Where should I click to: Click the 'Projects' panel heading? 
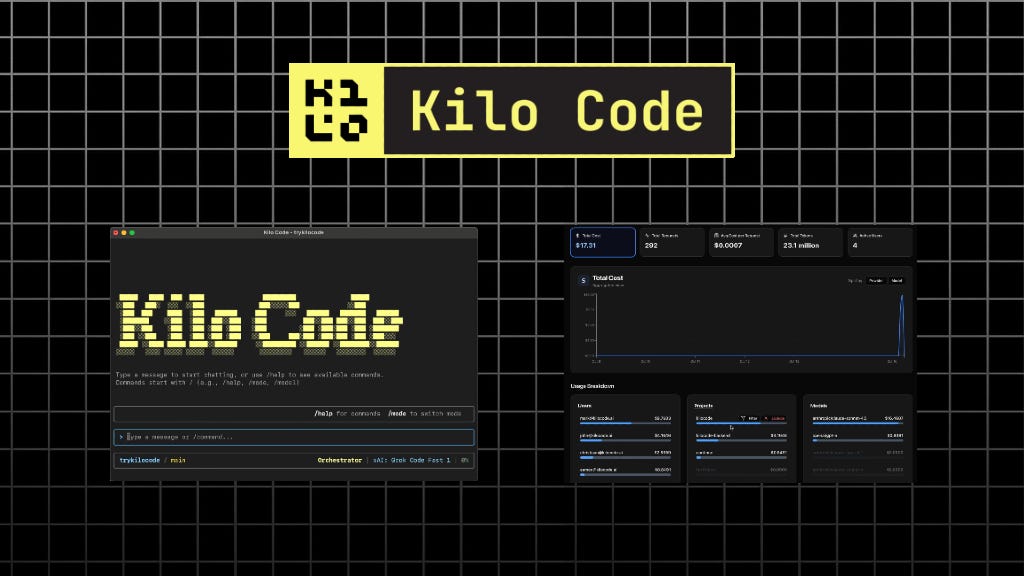[x=704, y=406]
